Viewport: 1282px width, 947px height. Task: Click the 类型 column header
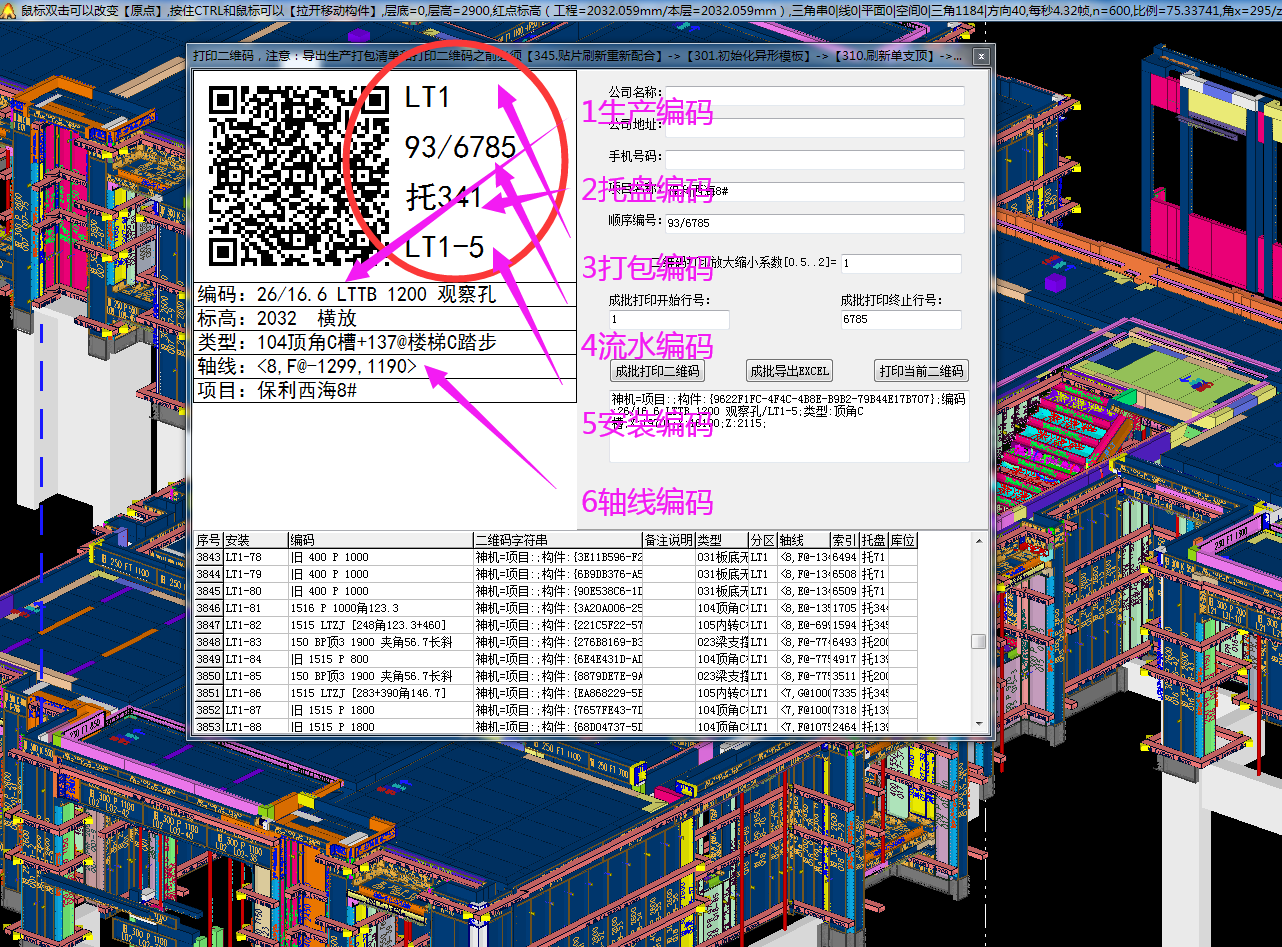(x=721, y=540)
